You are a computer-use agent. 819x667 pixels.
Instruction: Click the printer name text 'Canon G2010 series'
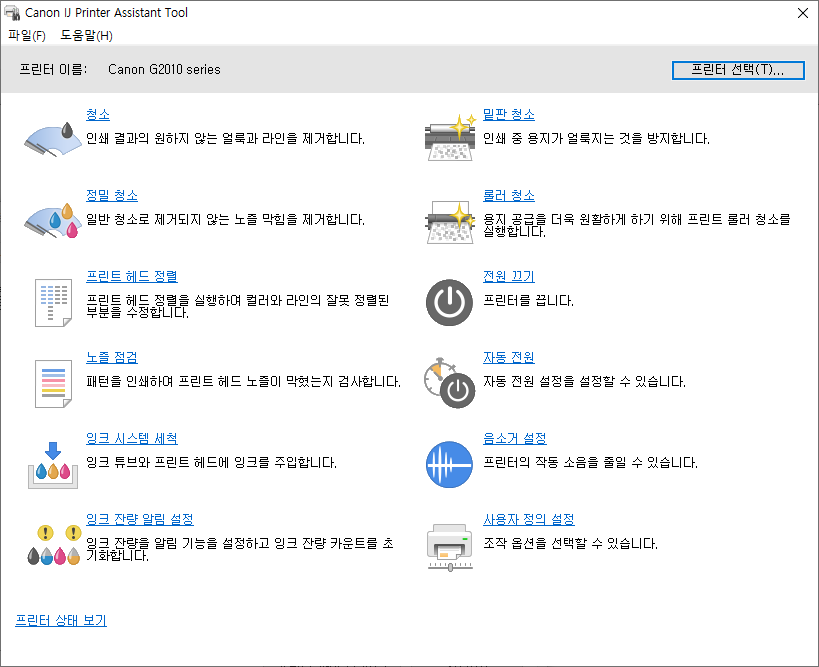point(164,69)
